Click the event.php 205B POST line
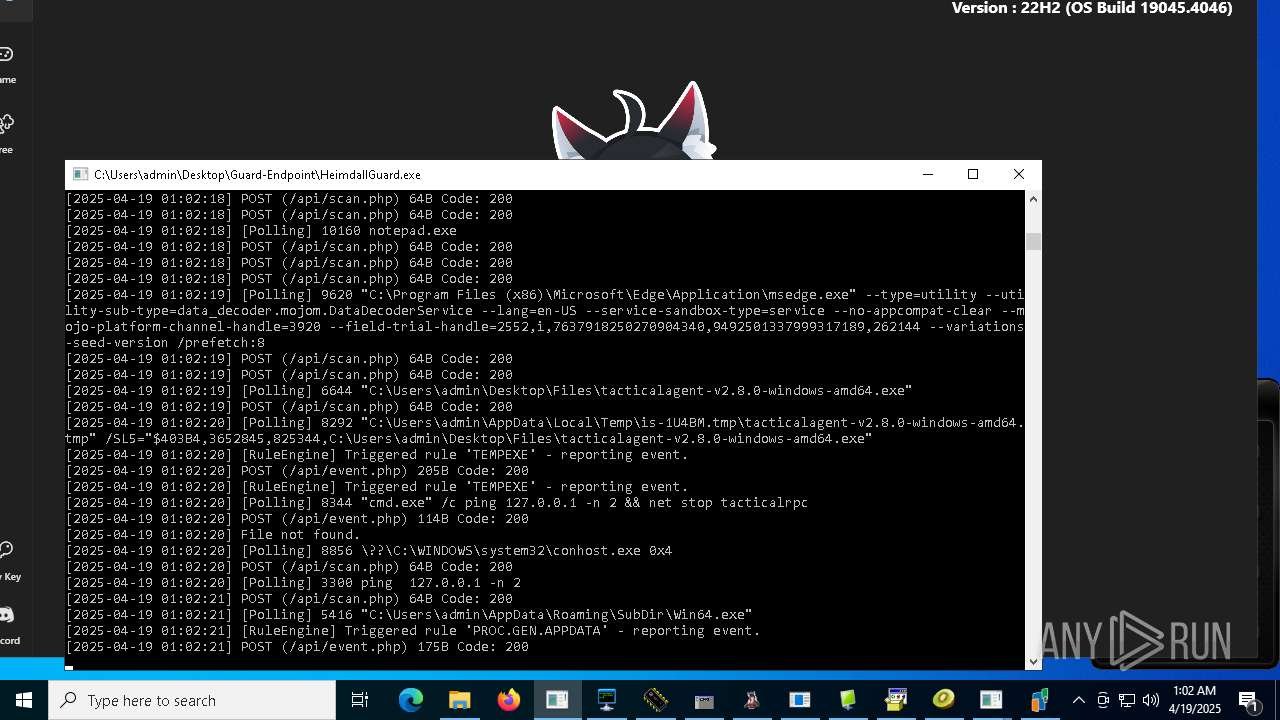Image resolution: width=1280 pixels, height=720 pixels. (x=297, y=471)
